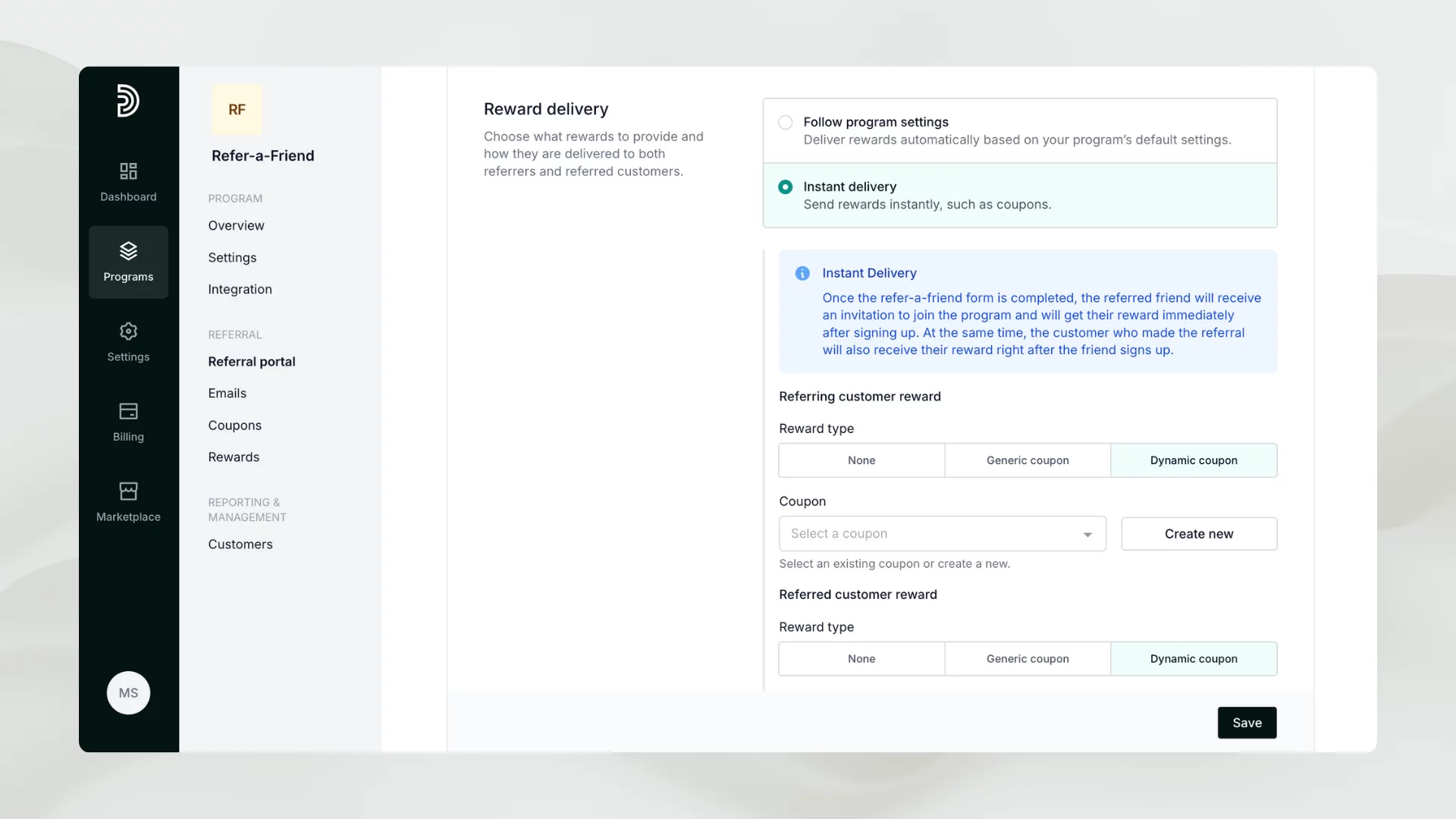Viewport: 1456px width, 819px height.
Task: Click the Reward delivery heading
Action: (x=546, y=109)
